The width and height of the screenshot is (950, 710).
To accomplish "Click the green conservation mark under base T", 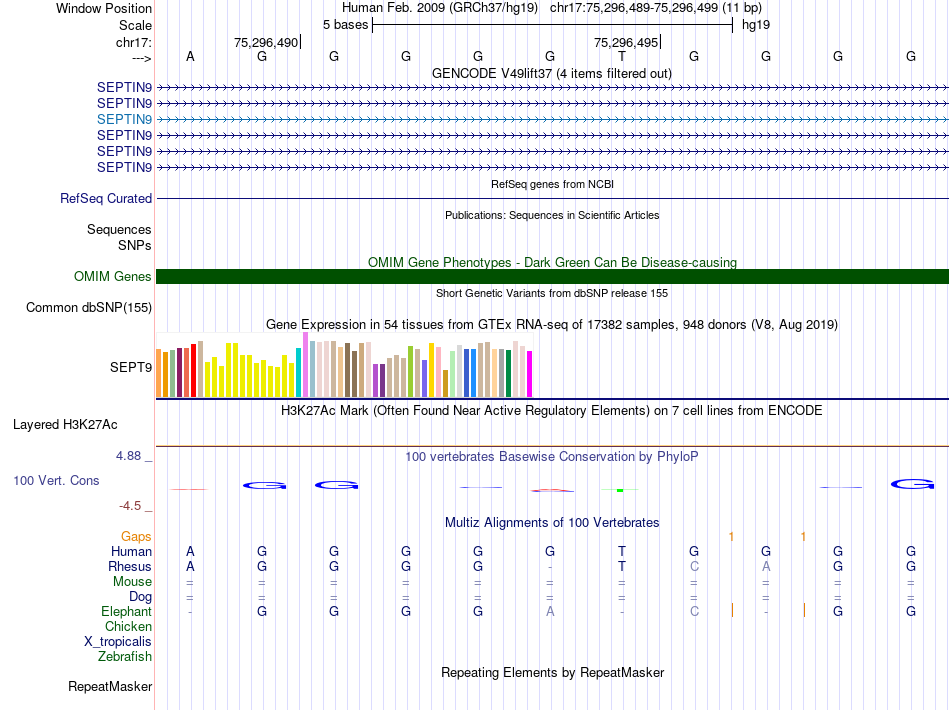I will pyautogui.click(x=620, y=489).
